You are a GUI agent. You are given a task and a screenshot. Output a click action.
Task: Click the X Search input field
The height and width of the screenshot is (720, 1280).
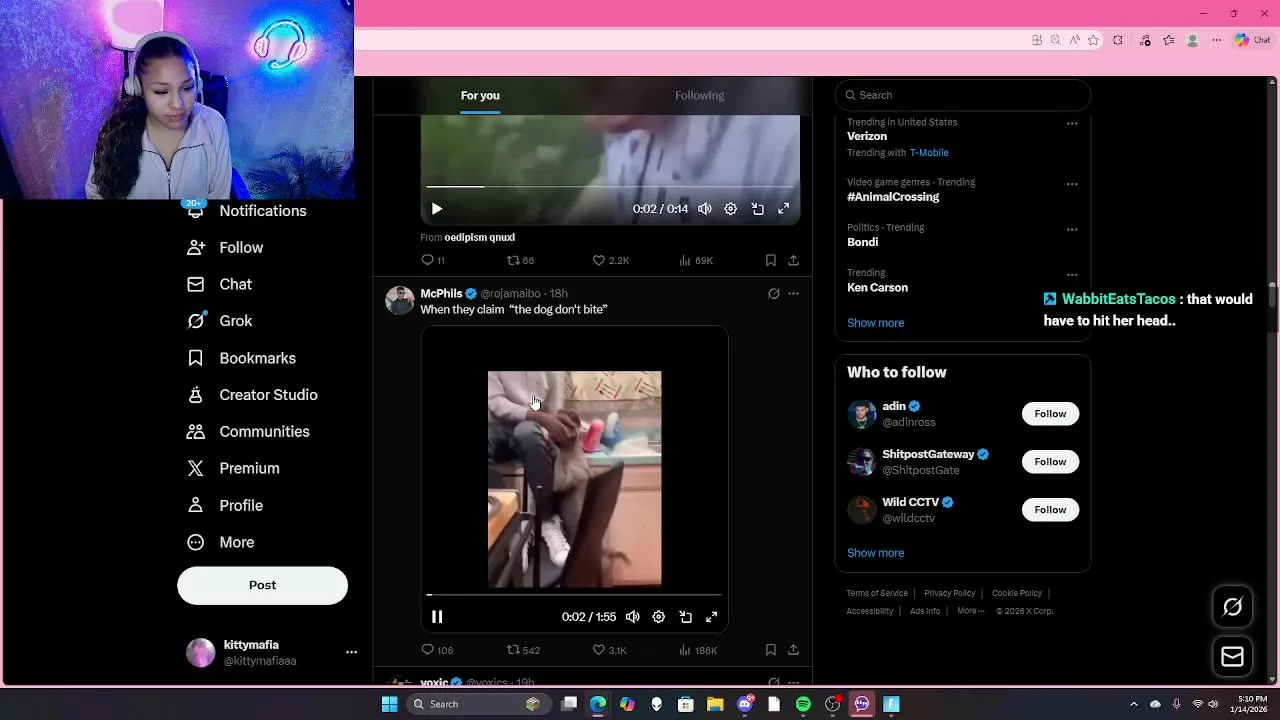(x=962, y=95)
